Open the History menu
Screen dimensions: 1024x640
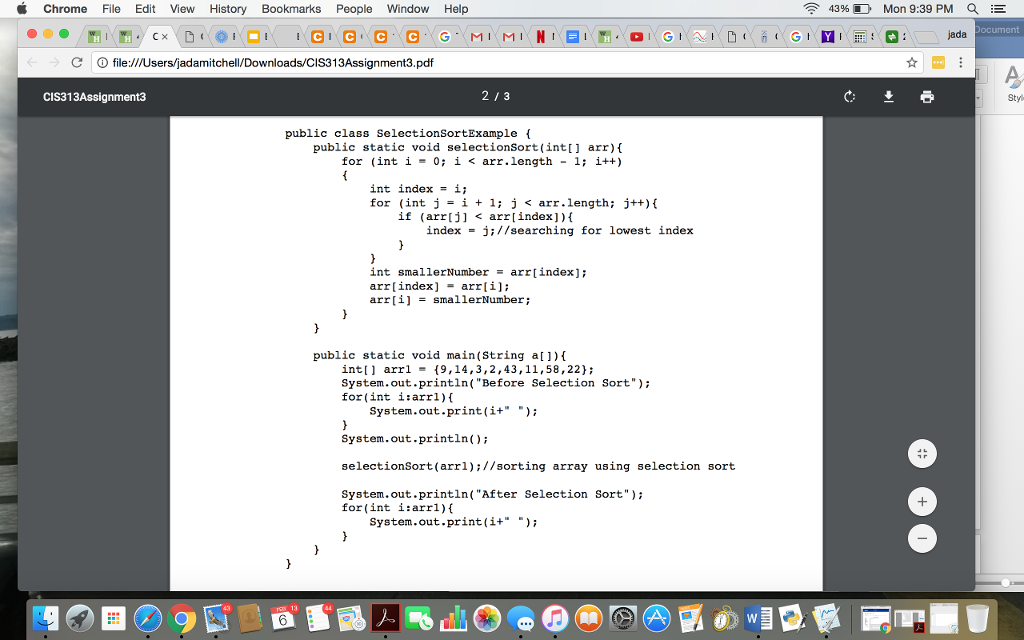point(227,9)
